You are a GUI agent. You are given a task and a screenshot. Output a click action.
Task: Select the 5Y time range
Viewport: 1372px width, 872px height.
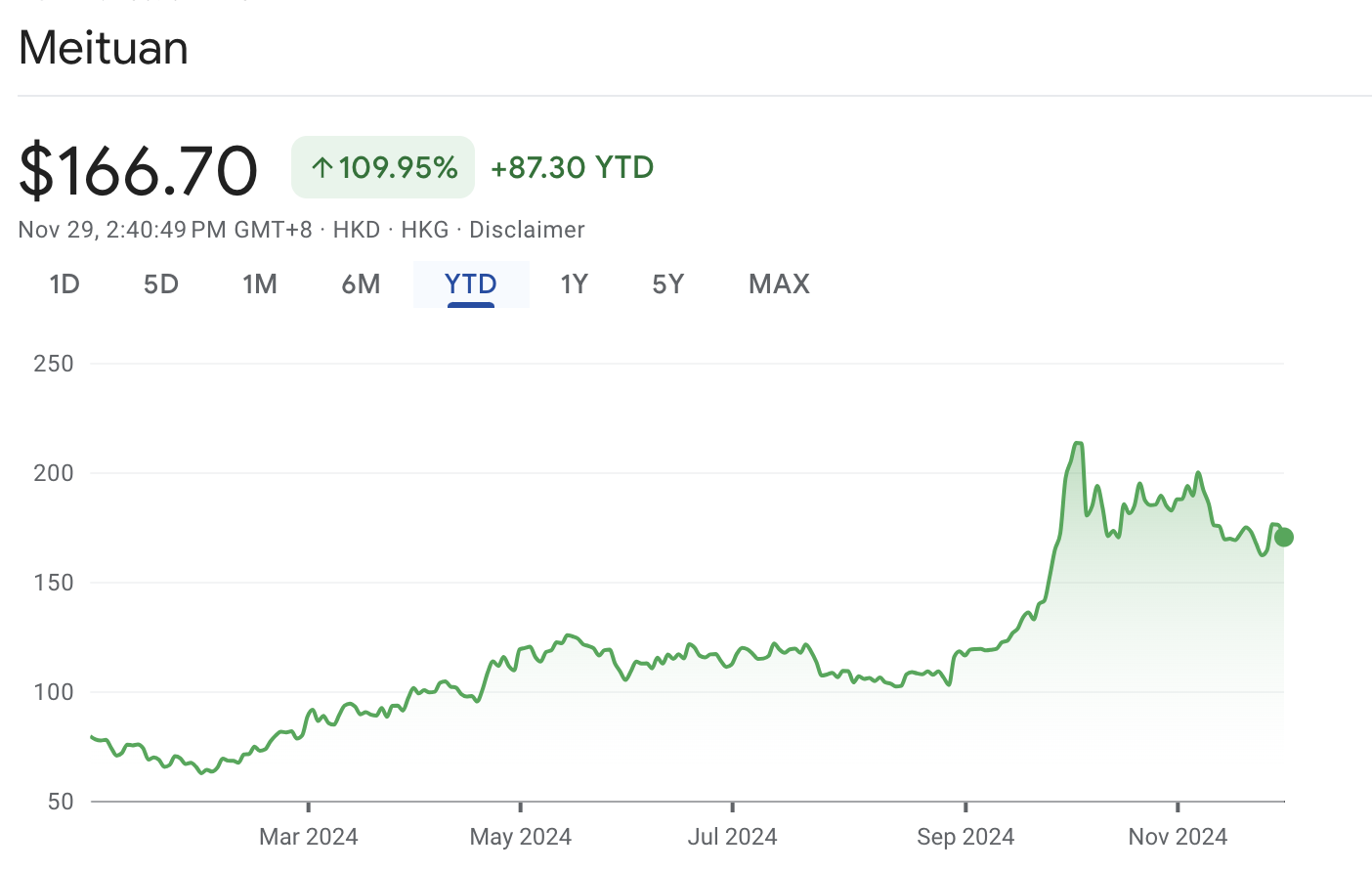(668, 284)
